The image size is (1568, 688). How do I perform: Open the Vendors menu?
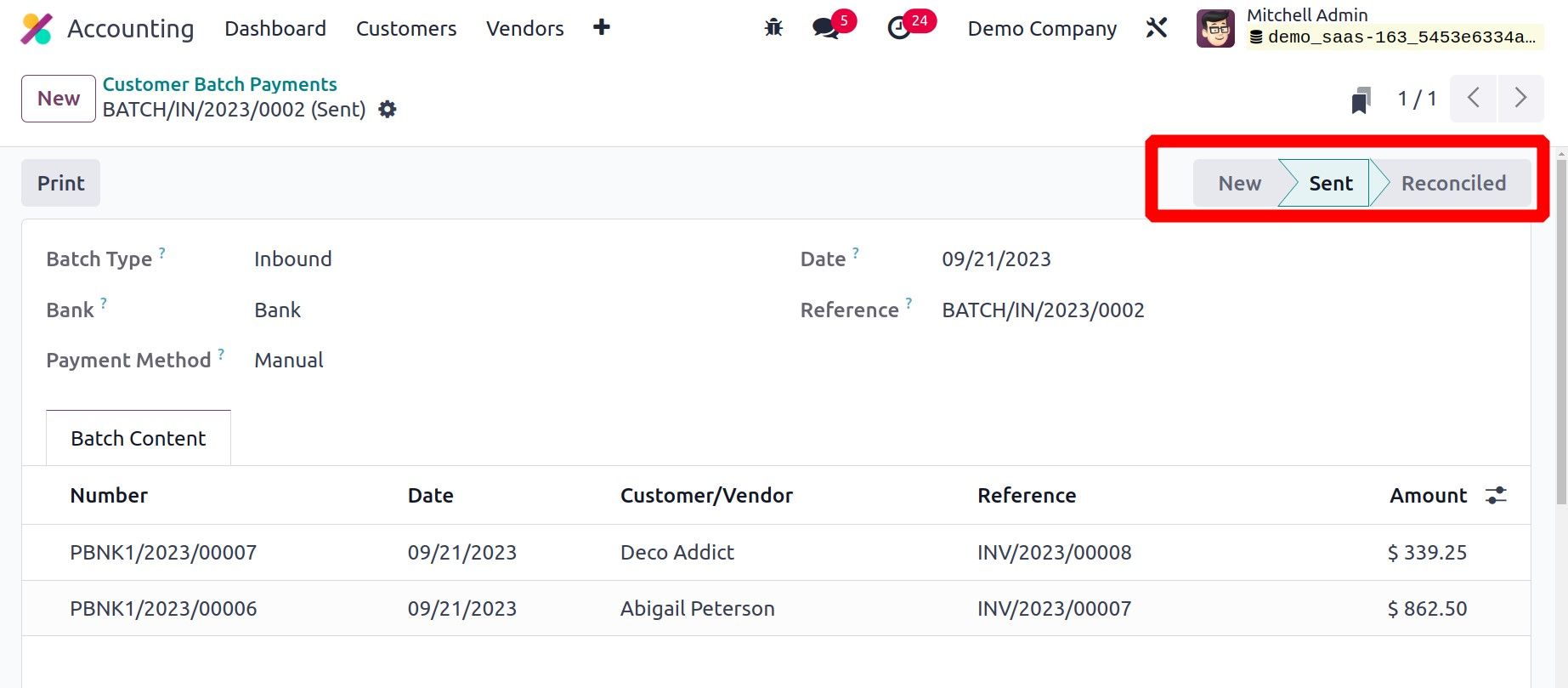point(525,29)
